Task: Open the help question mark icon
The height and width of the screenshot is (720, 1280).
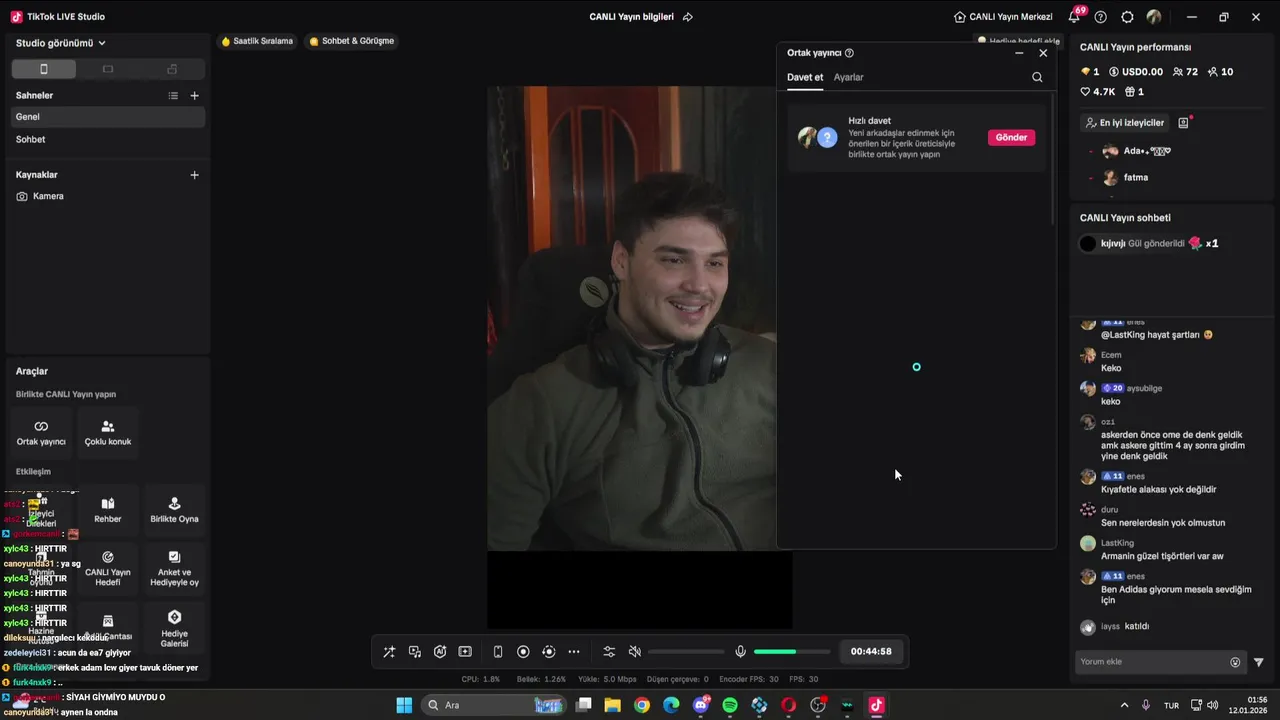Action: [1101, 17]
